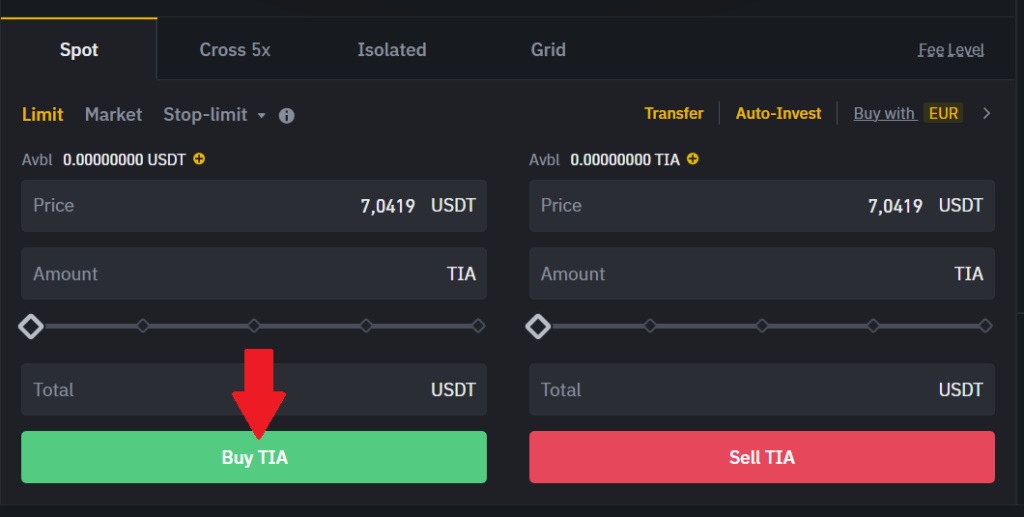The width and height of the screenshot is (1024, 517).
Task: Set the sell slider to the 100% mark
Action: [985, 326]
